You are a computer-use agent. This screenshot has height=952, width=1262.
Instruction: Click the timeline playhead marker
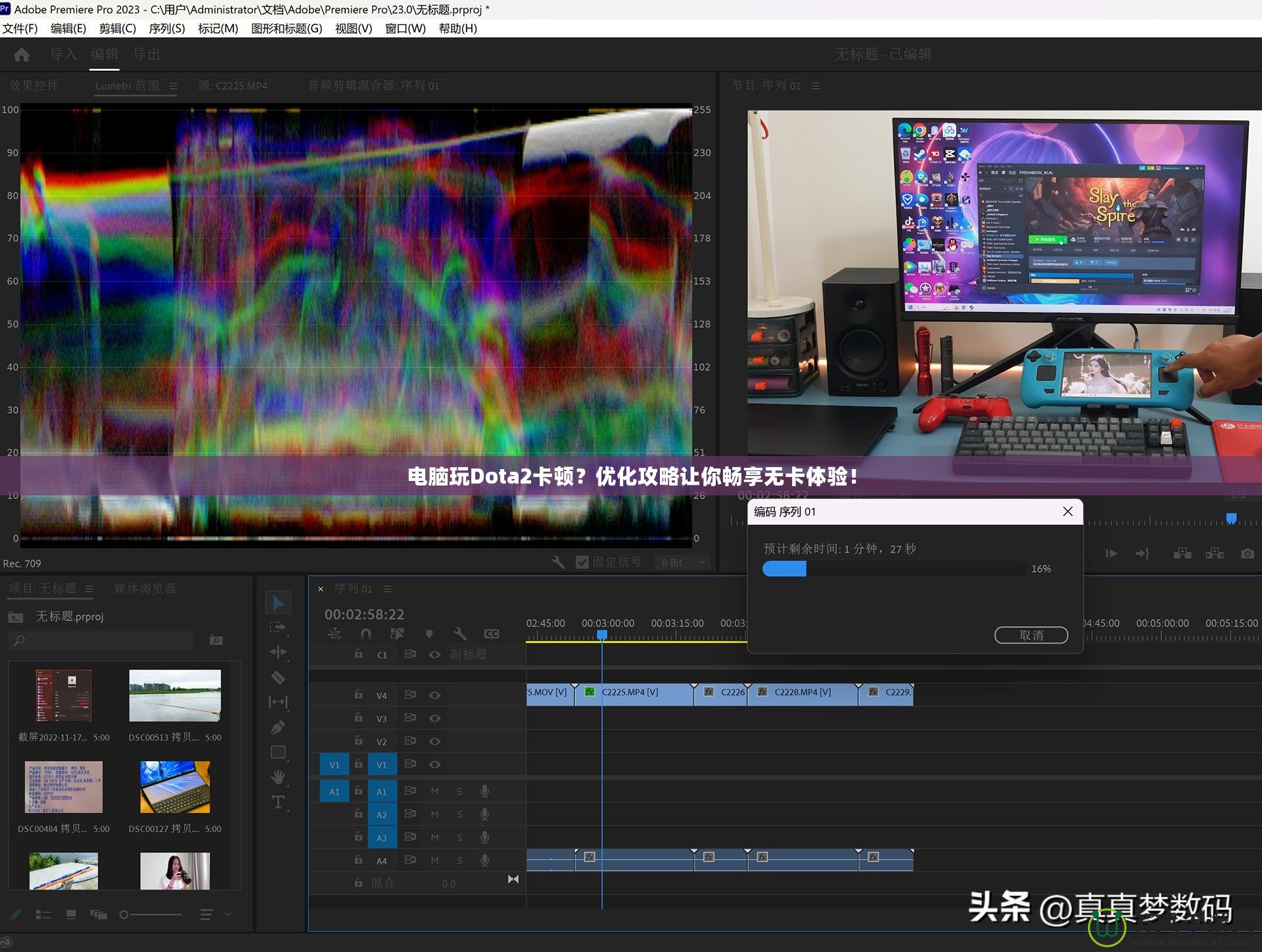(x=601, y=635)
